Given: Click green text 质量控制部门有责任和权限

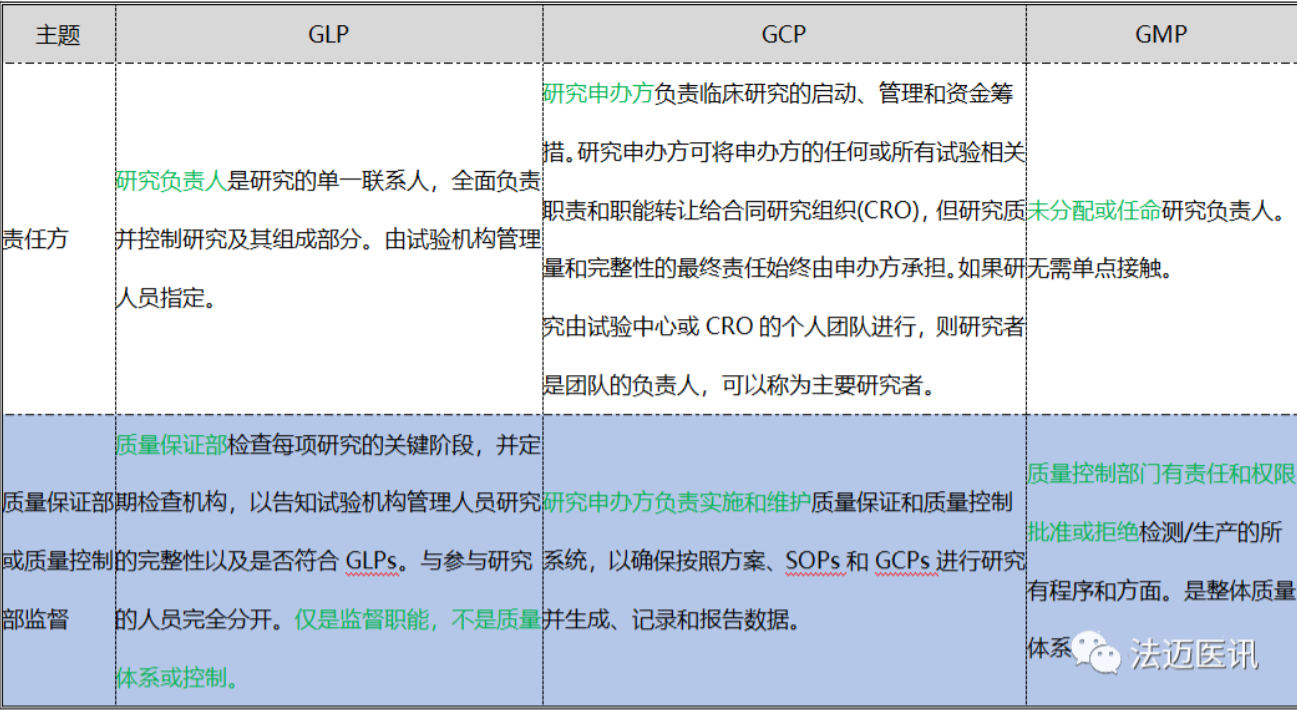Looking at the screenshot, I should pos(1160,474).
